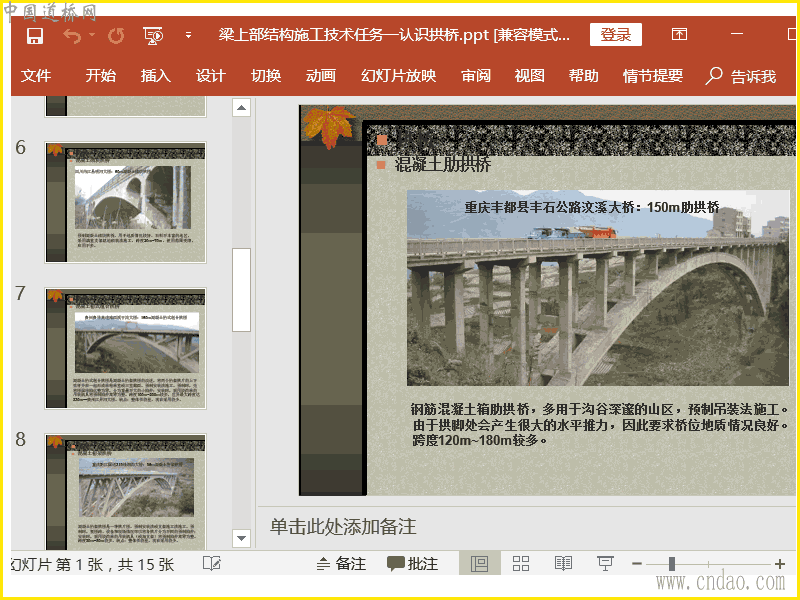Switch to the 动画 tab
Screen dimensions: 800x600
(x=321, y=76)
